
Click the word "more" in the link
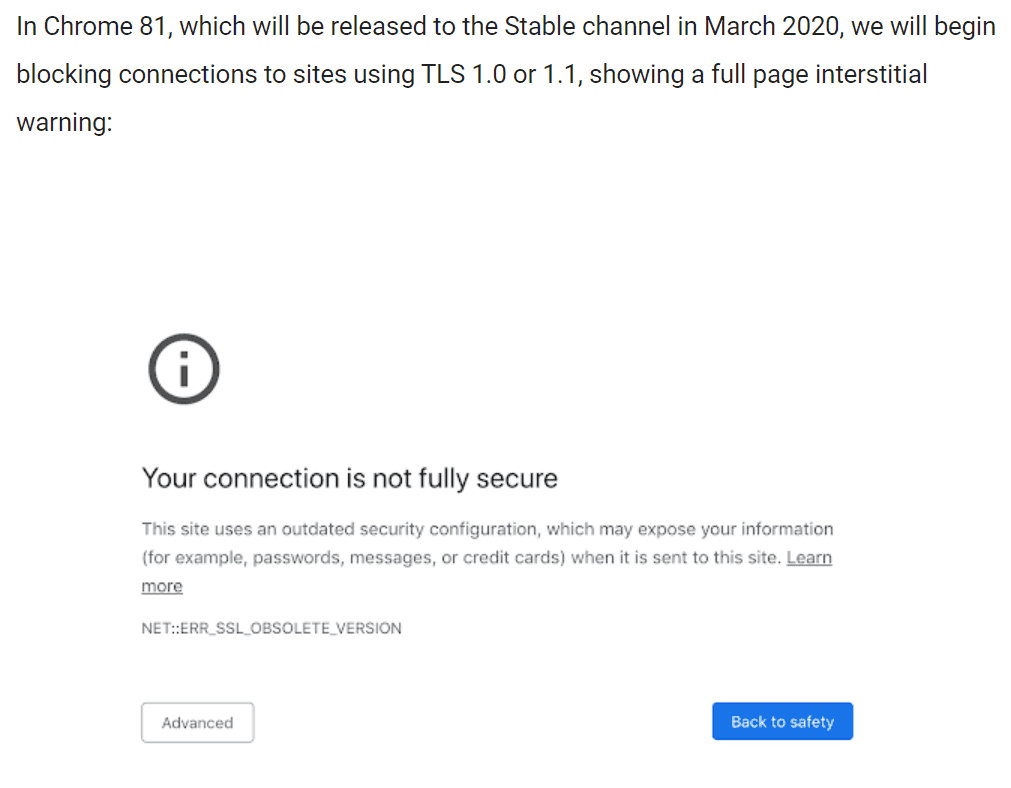click(162, 586)
